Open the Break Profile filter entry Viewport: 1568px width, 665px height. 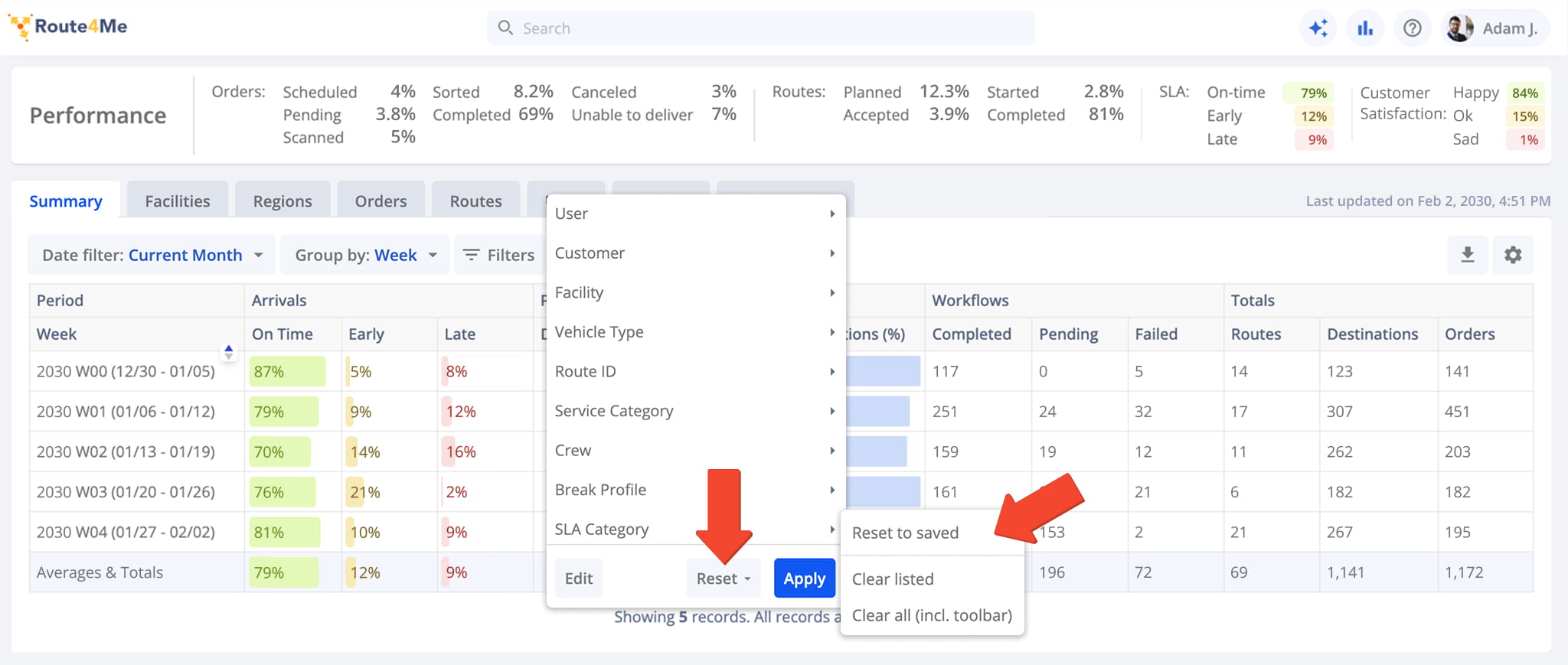point(695,490)
